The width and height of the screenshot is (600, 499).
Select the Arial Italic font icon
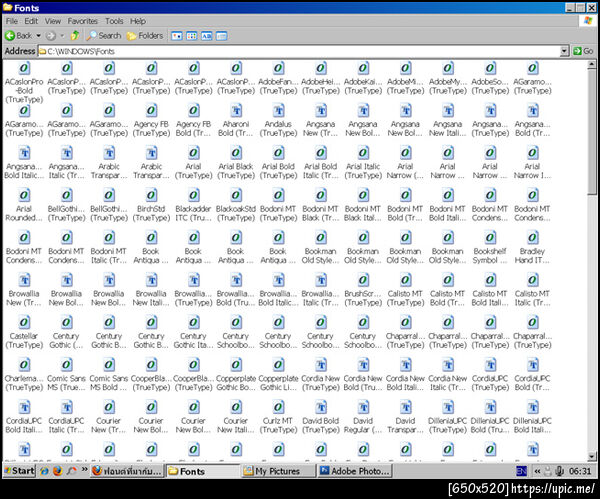[x=363, y=153]
